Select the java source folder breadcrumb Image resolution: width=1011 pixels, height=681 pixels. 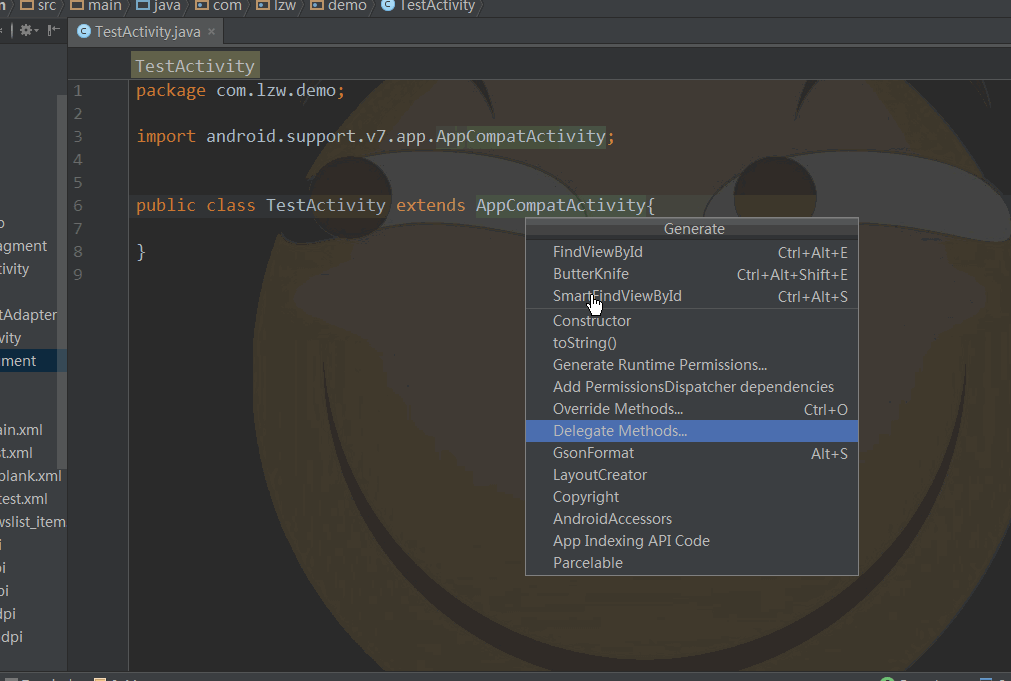click(x=159, y=6)
